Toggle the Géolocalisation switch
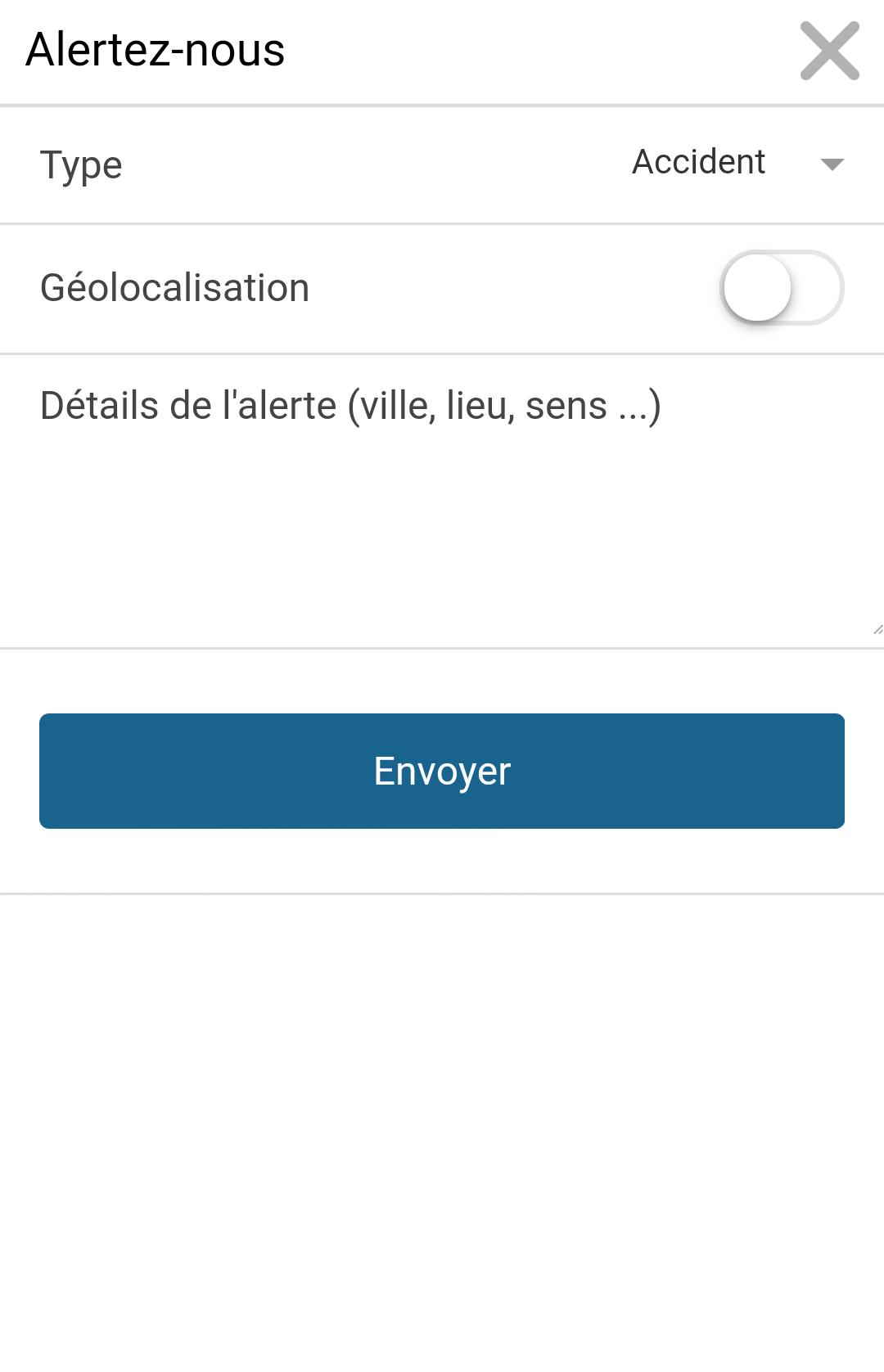The width and height of the screenshot is (884, 1372). [x=782, y=288]
